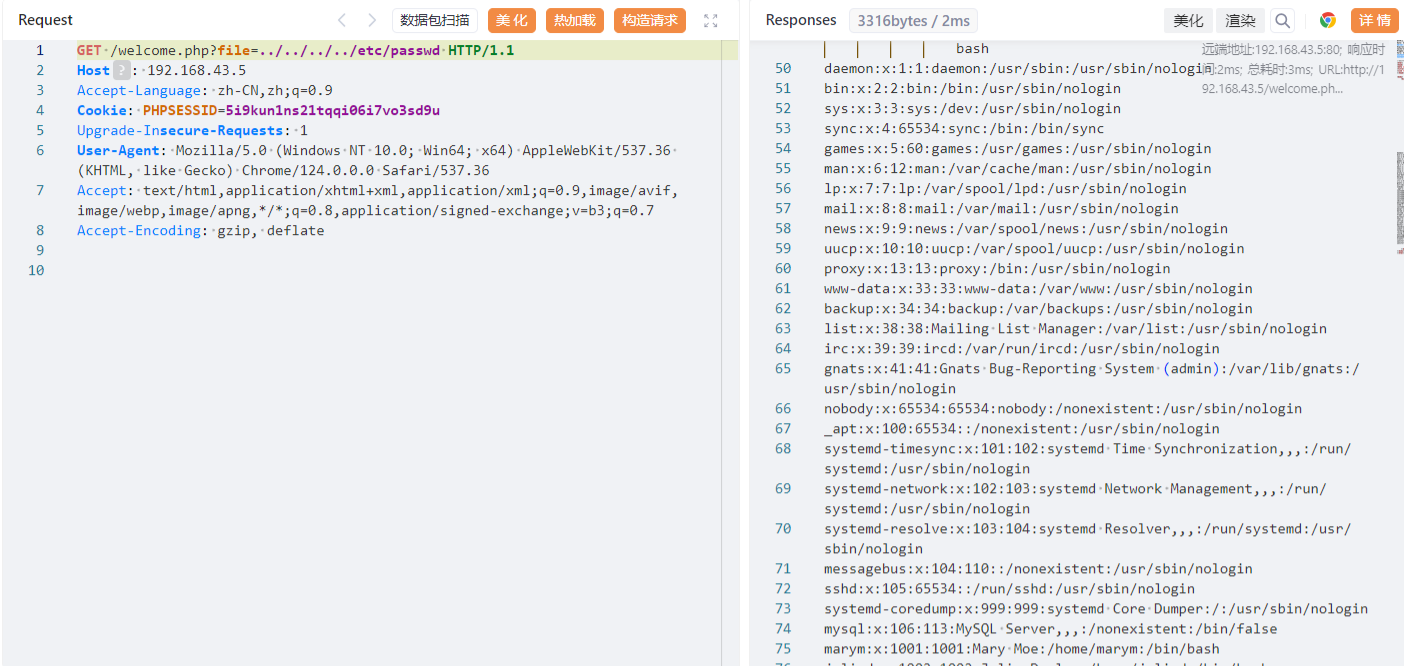Click the Accept-Language header line
The image size is (1404, 666).
[205, 90]
